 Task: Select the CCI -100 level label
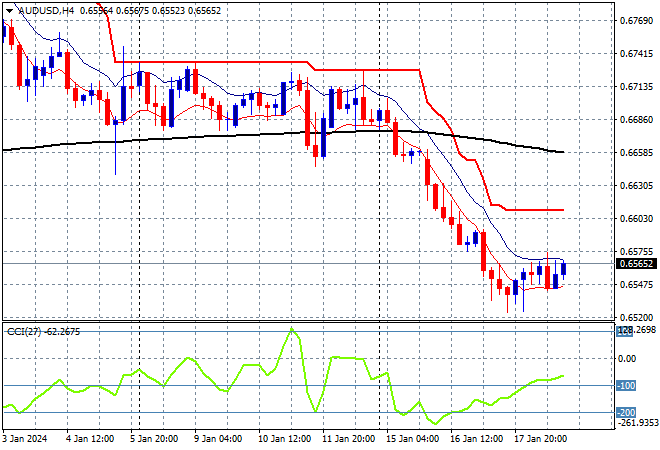[x=626, y=386]
